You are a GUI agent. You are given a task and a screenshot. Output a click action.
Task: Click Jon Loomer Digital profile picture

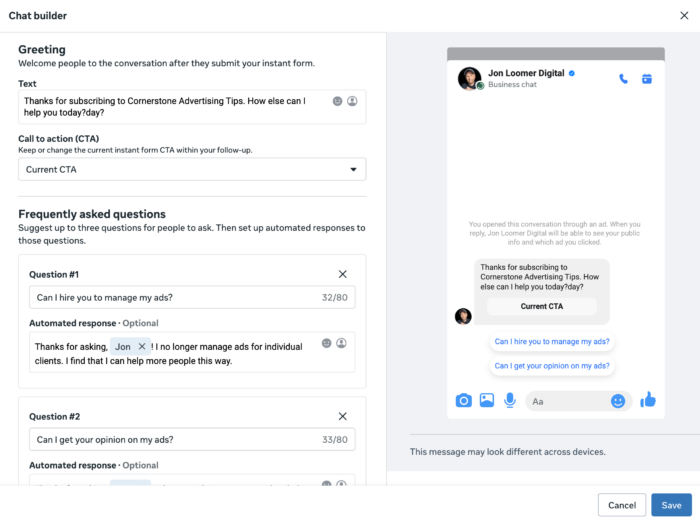470,79
